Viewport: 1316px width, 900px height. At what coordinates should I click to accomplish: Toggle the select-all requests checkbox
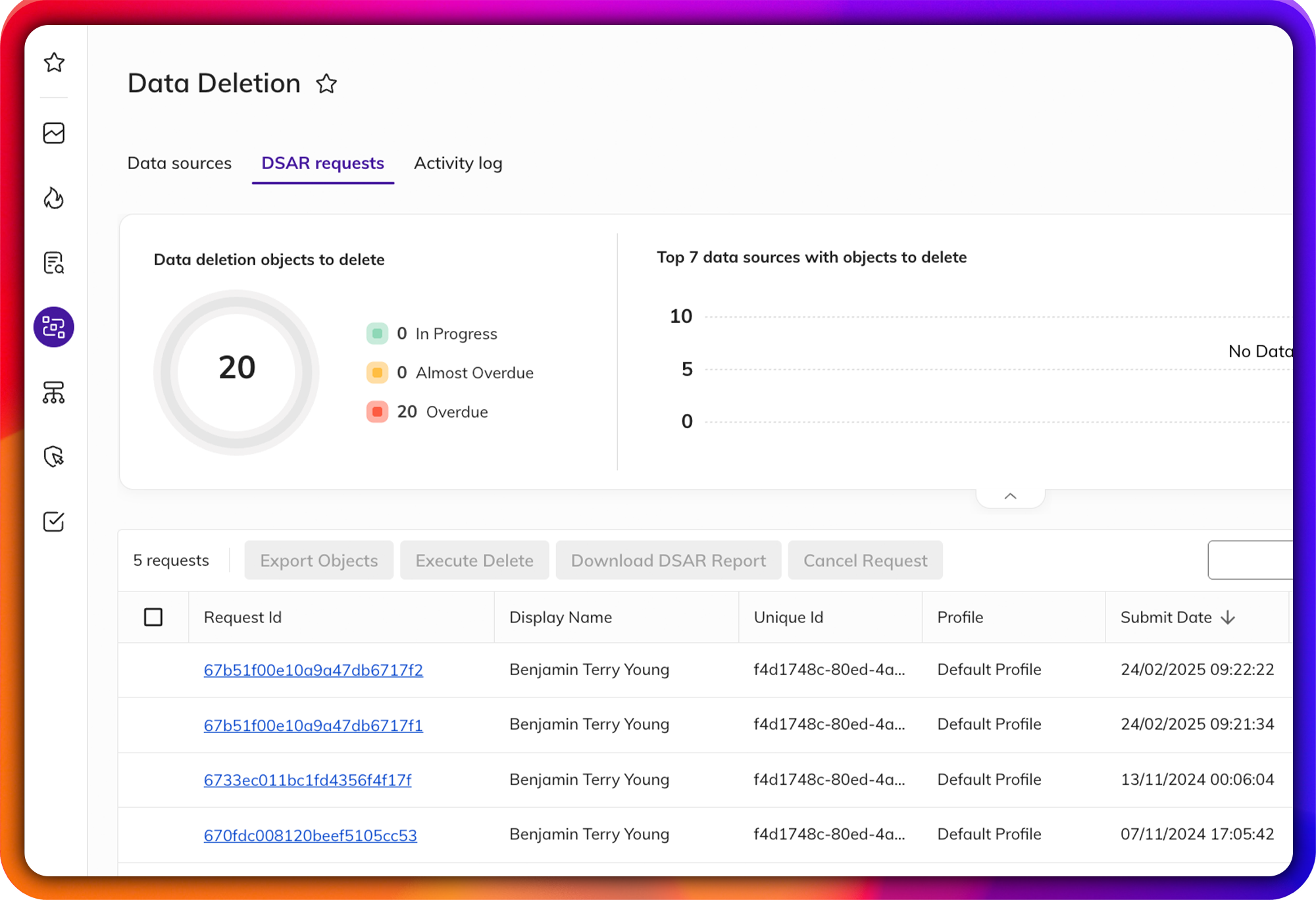coord(153,617)
